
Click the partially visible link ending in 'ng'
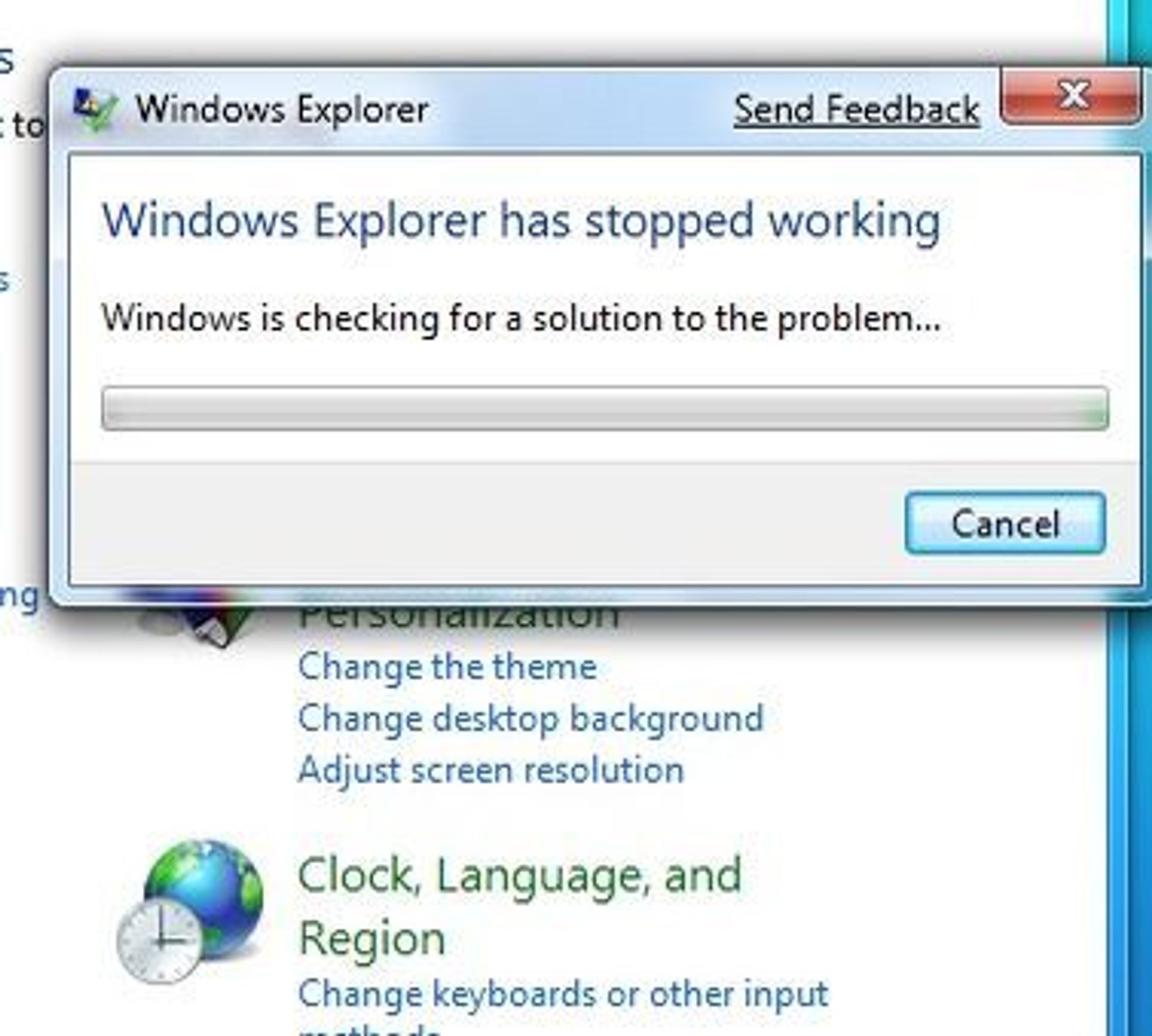(18, 596)
